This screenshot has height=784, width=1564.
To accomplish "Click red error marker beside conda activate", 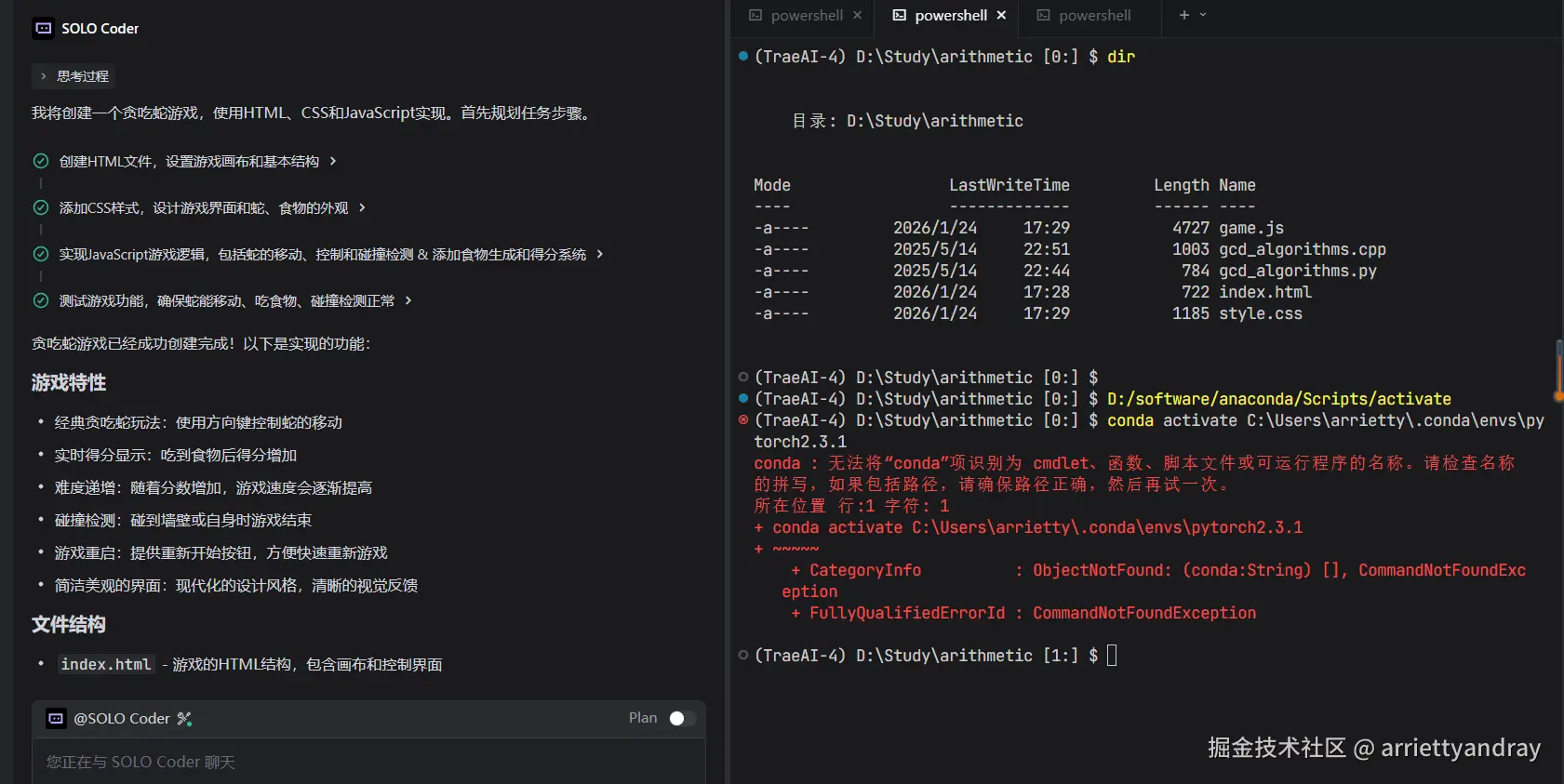I will pos(743,419).
